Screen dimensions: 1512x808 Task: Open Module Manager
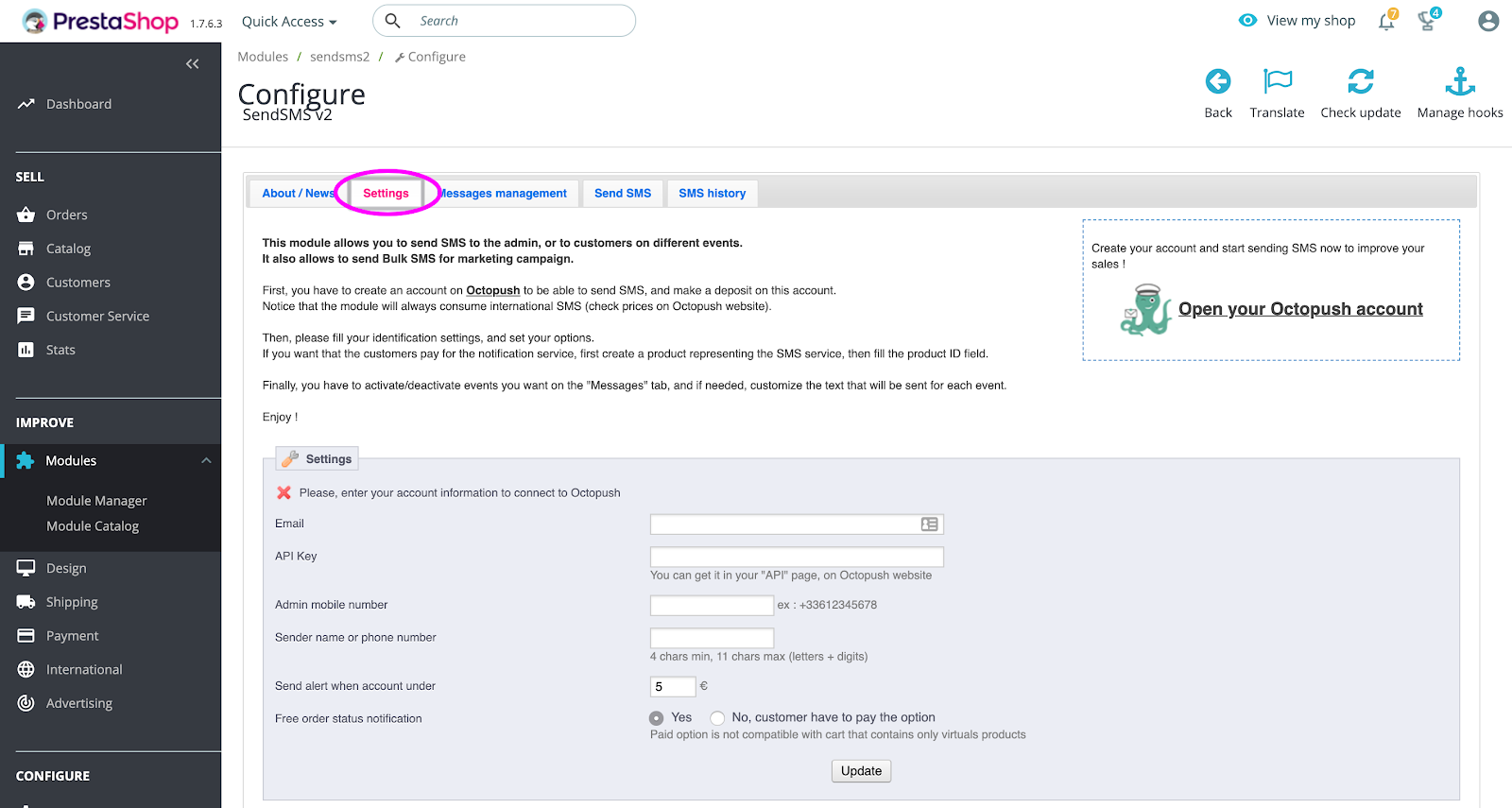(96, 500)
